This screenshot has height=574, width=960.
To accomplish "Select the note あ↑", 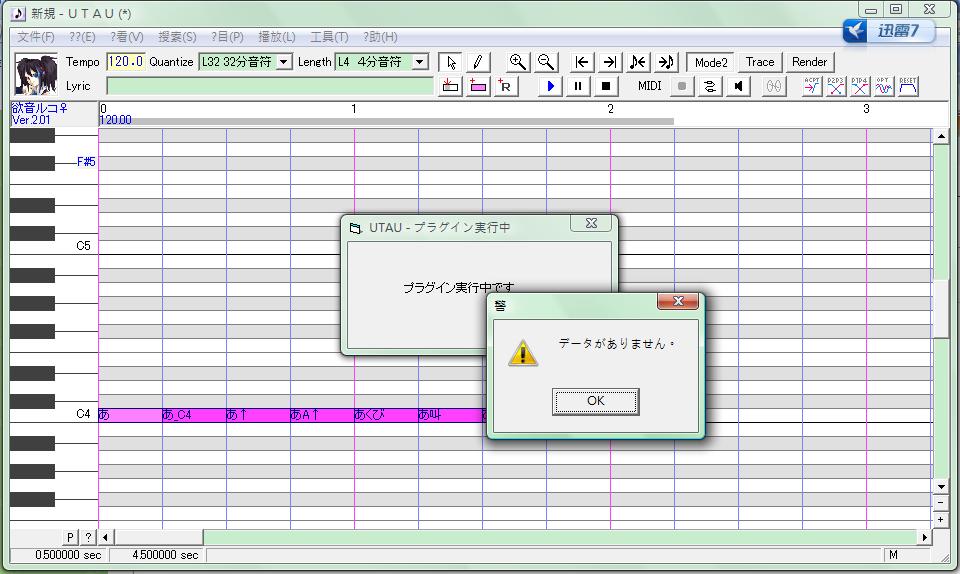I will (x=258, y=415).
